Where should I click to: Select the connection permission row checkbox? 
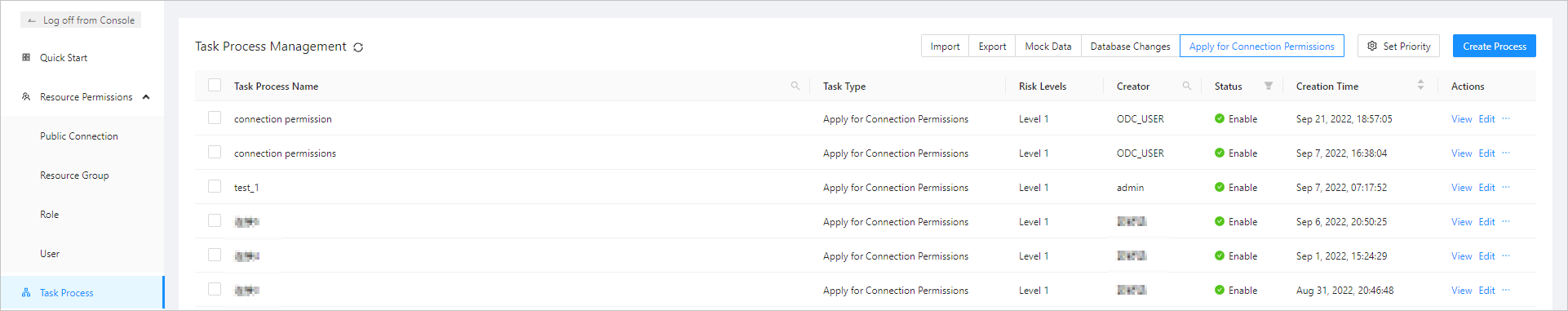click(215, 118)
